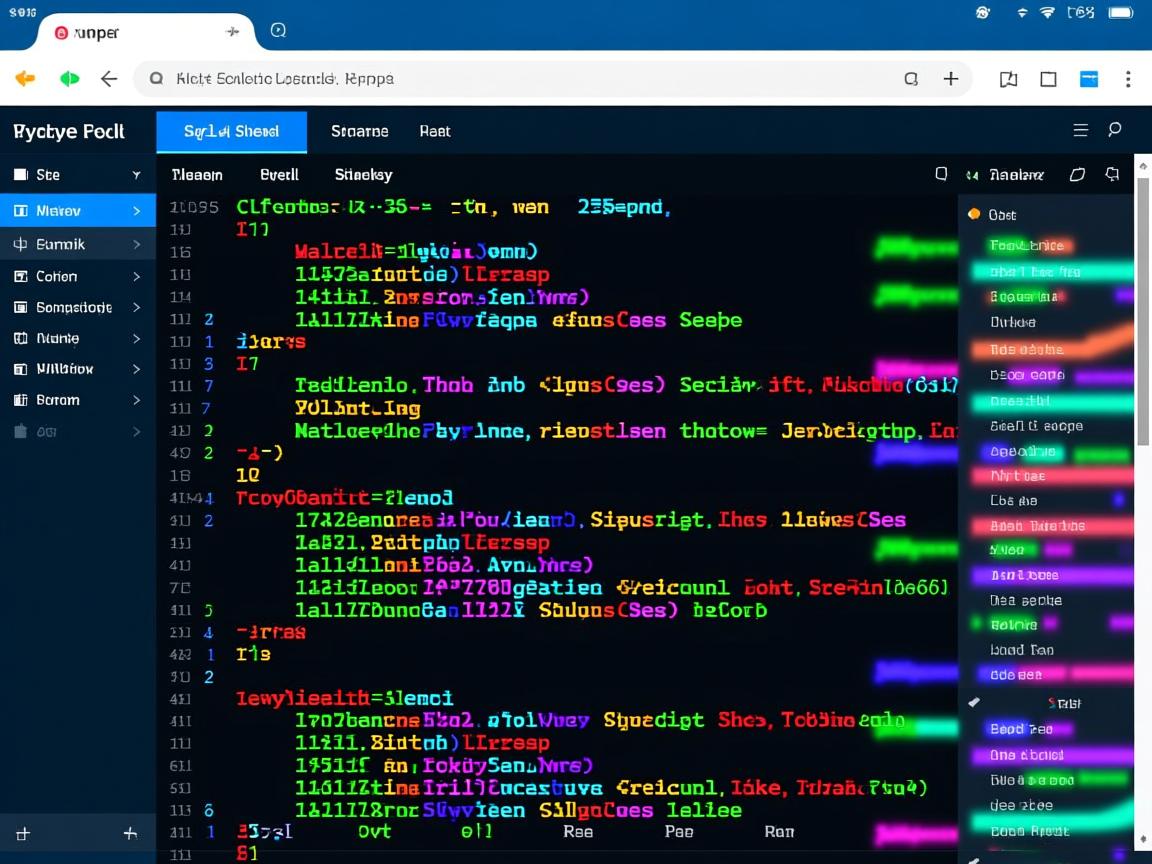
Task: Click the orange arrow icon in browser toolbar
Action: 25,79
